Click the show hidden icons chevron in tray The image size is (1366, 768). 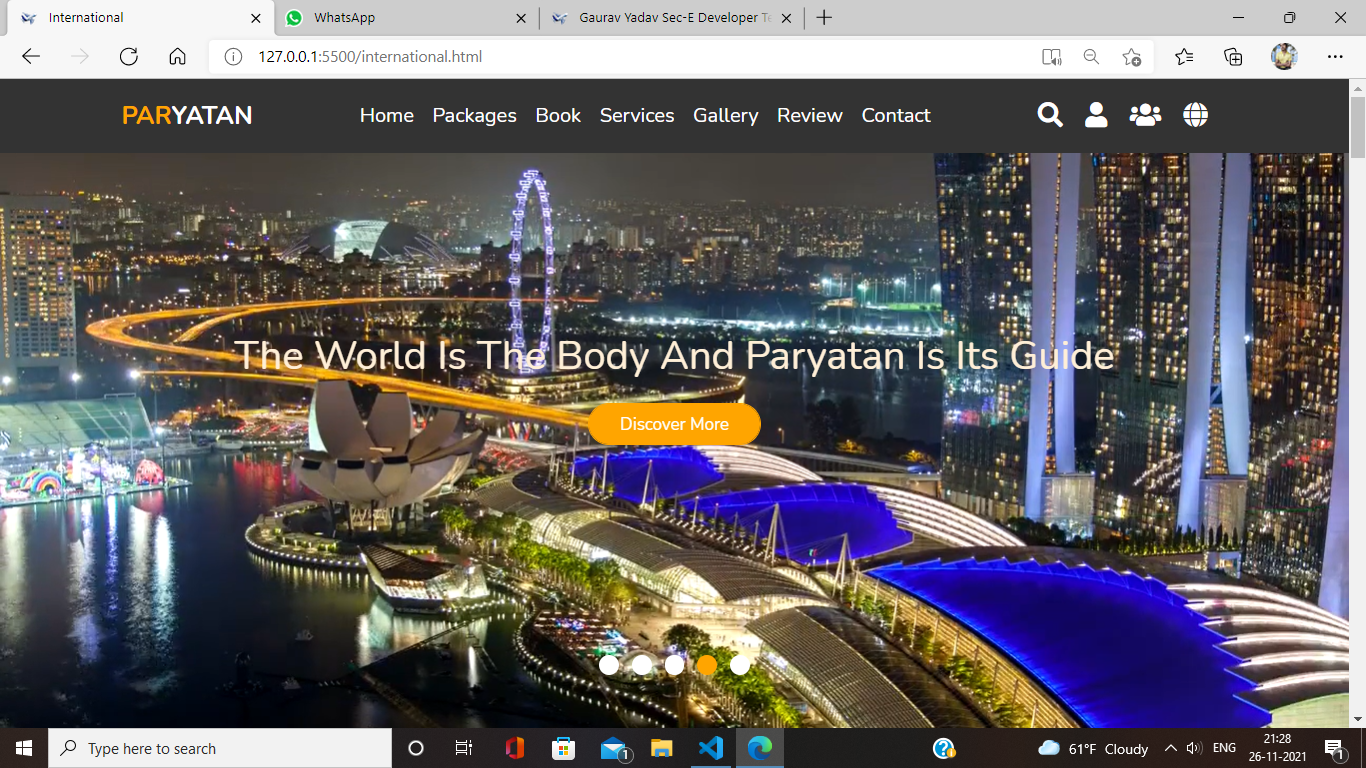pyautogui.click(x=1170, y=747)
